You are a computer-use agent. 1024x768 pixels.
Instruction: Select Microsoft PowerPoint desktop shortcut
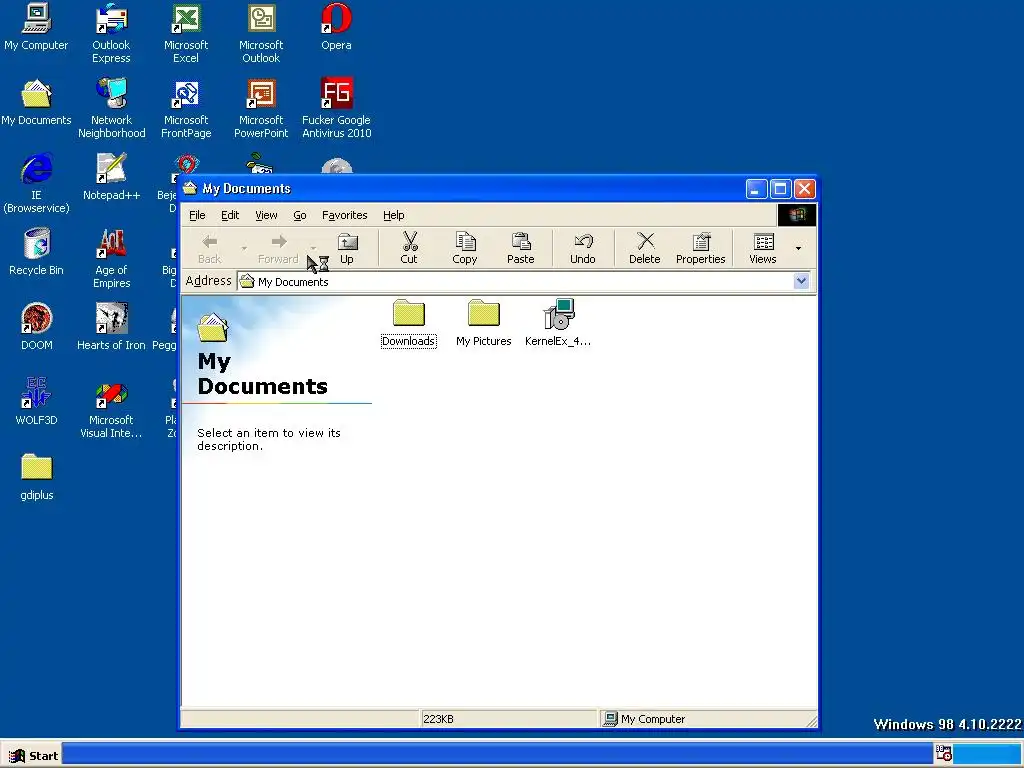[261, 108]
